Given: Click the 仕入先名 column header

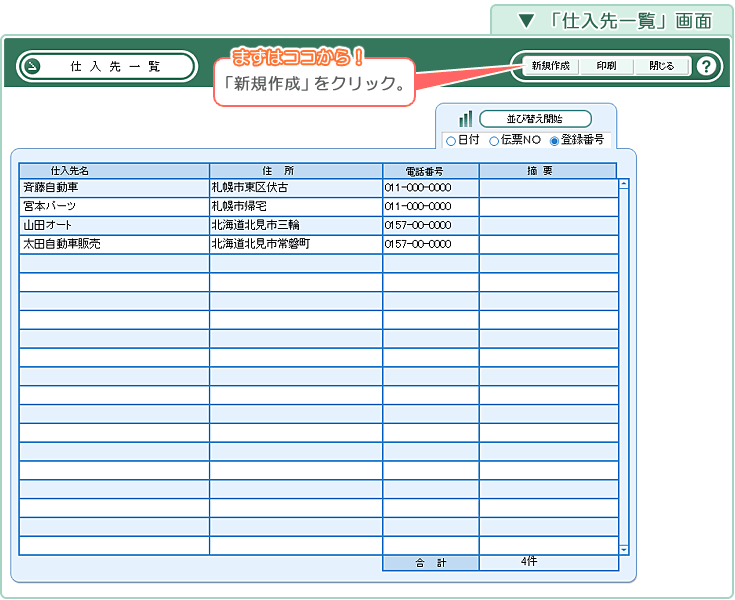Looking at the screenshot, I should tap(114, 171).
